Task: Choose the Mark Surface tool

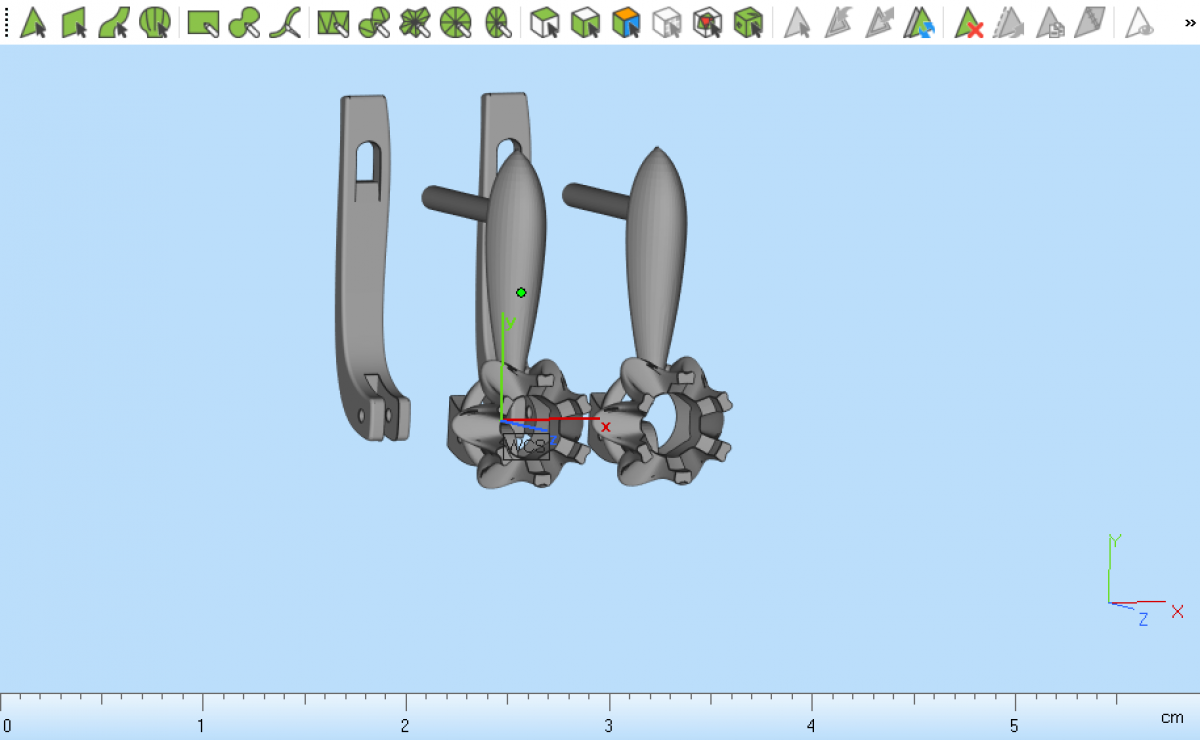Action: click(x=114, y=22)
